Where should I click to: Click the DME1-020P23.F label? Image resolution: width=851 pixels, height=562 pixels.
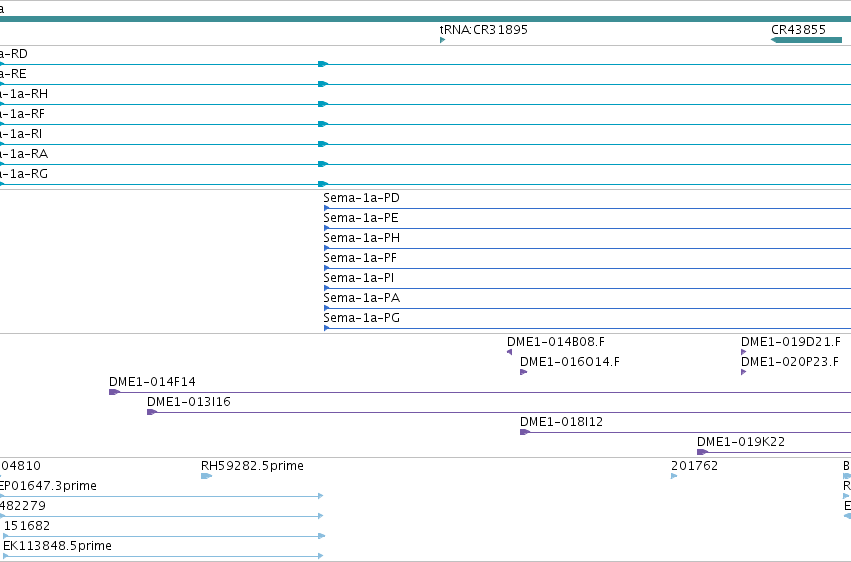[x=790, y=362]
